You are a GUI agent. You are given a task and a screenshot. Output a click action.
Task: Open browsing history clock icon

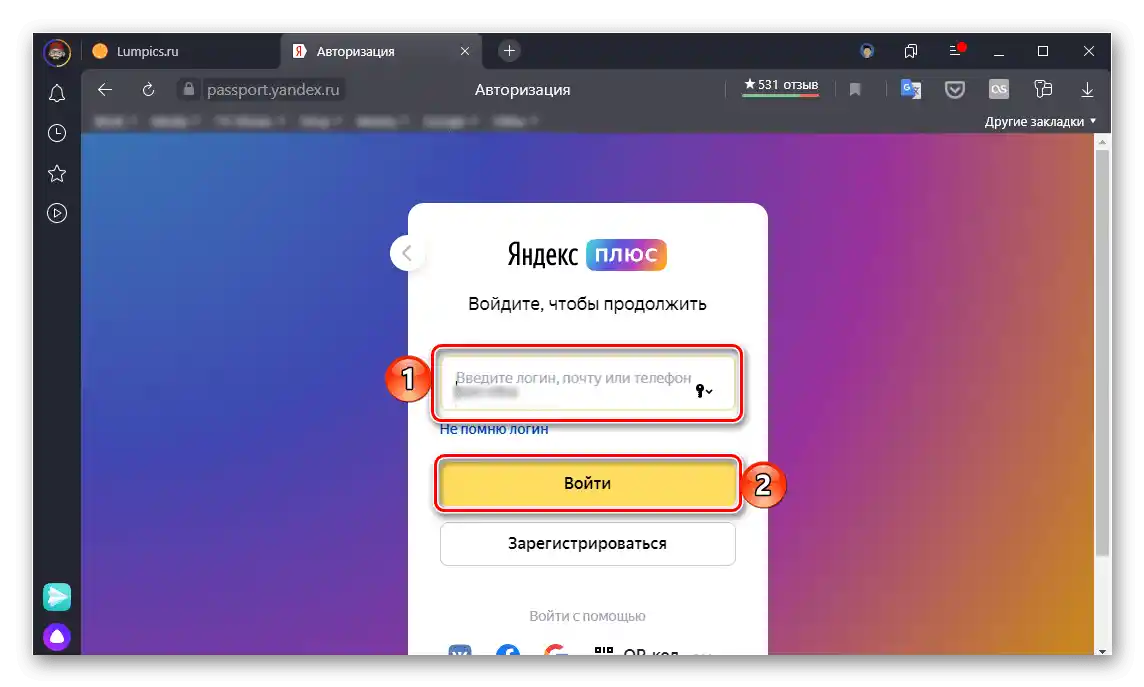(57, 133)
